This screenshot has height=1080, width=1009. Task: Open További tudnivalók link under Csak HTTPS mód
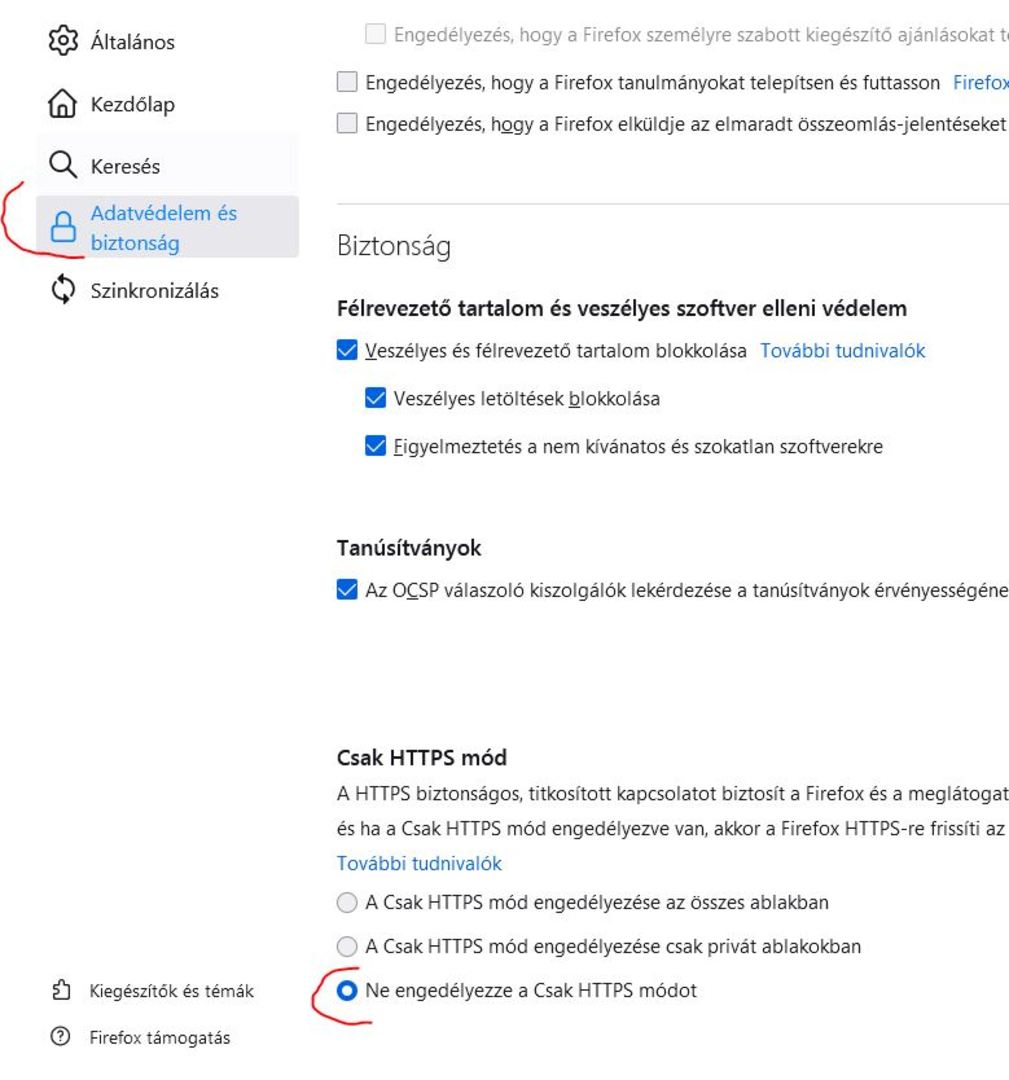(x=419, y=863)
